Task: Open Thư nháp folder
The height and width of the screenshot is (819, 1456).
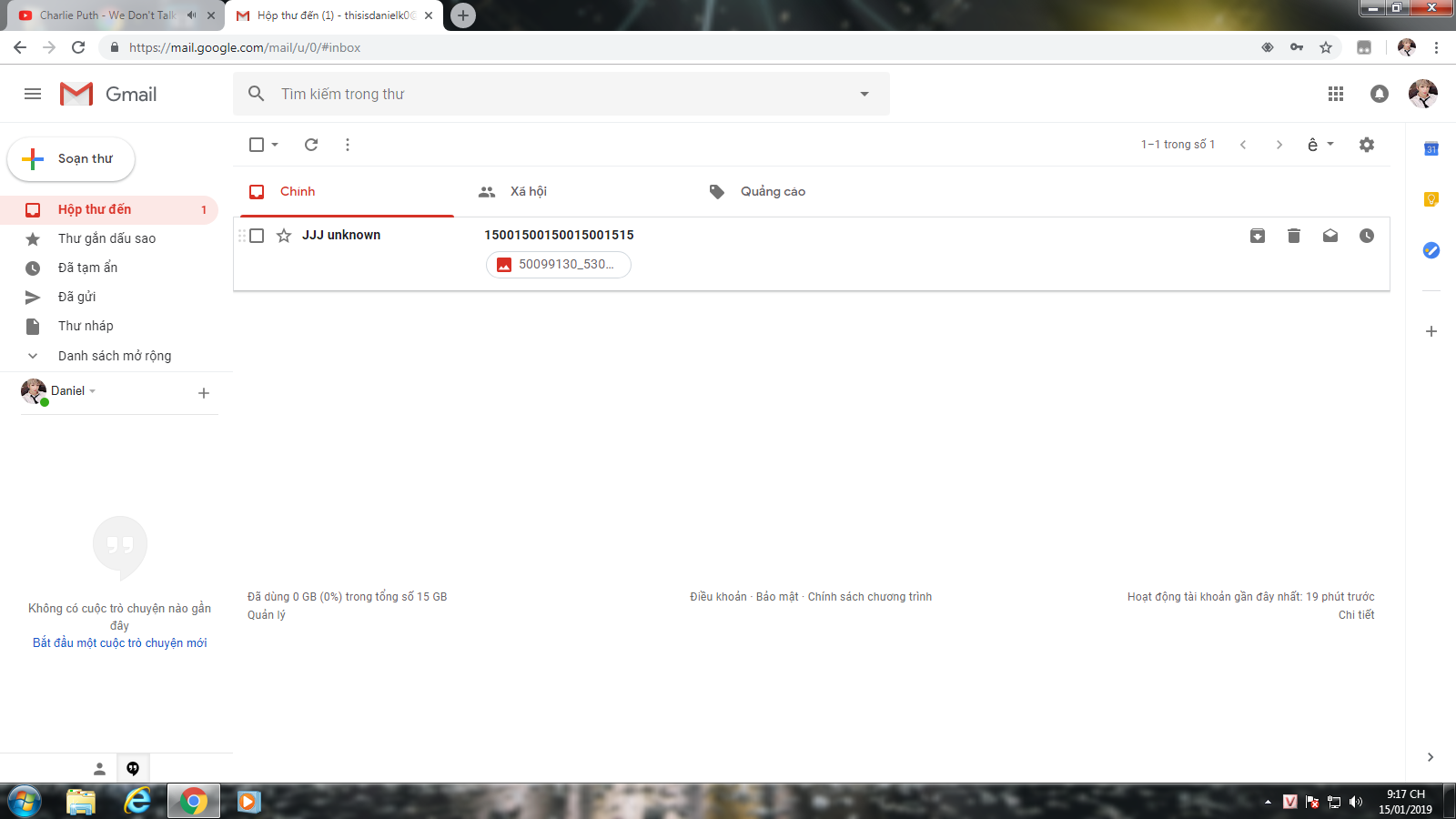Action: (x=109, y=327)
